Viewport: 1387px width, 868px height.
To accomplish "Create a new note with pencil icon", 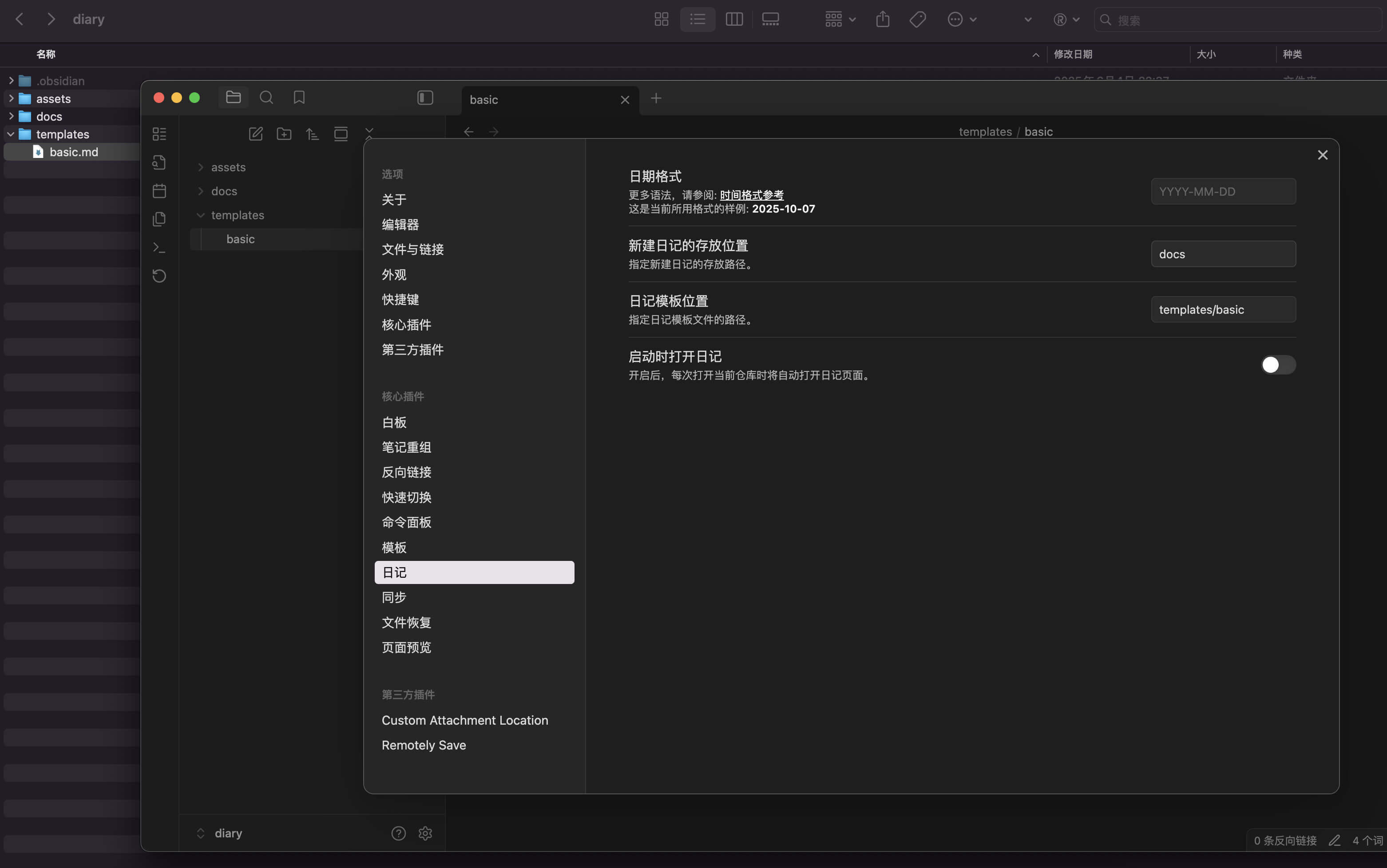I will point(256,134).
